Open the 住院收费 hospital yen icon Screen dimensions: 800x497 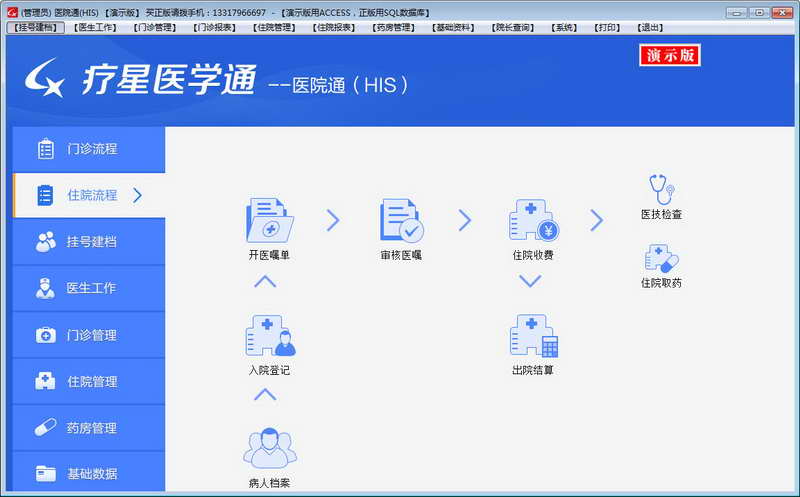[x=534, y=220]
